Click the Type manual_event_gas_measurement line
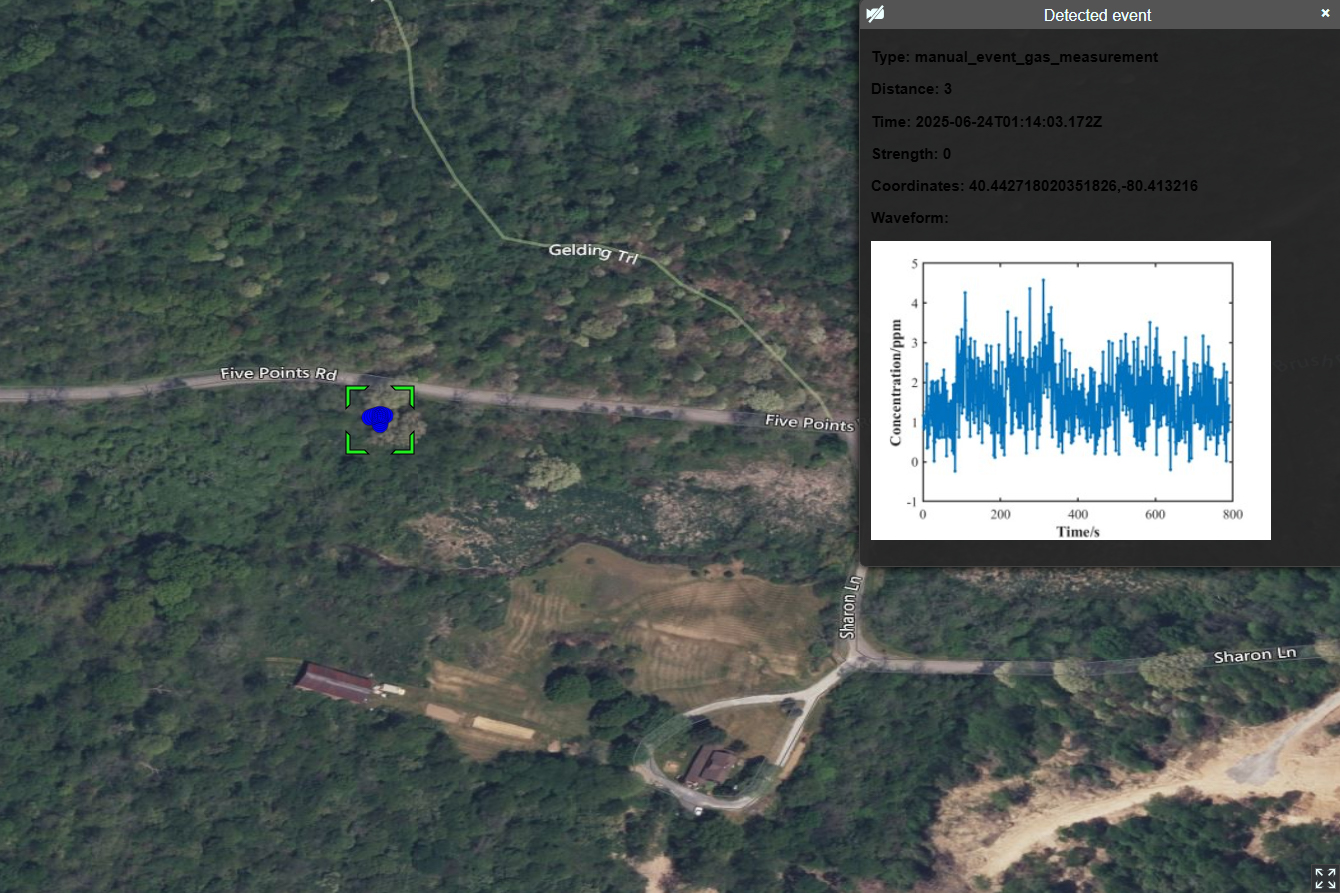1340x893 pixels. (1014, 57)
